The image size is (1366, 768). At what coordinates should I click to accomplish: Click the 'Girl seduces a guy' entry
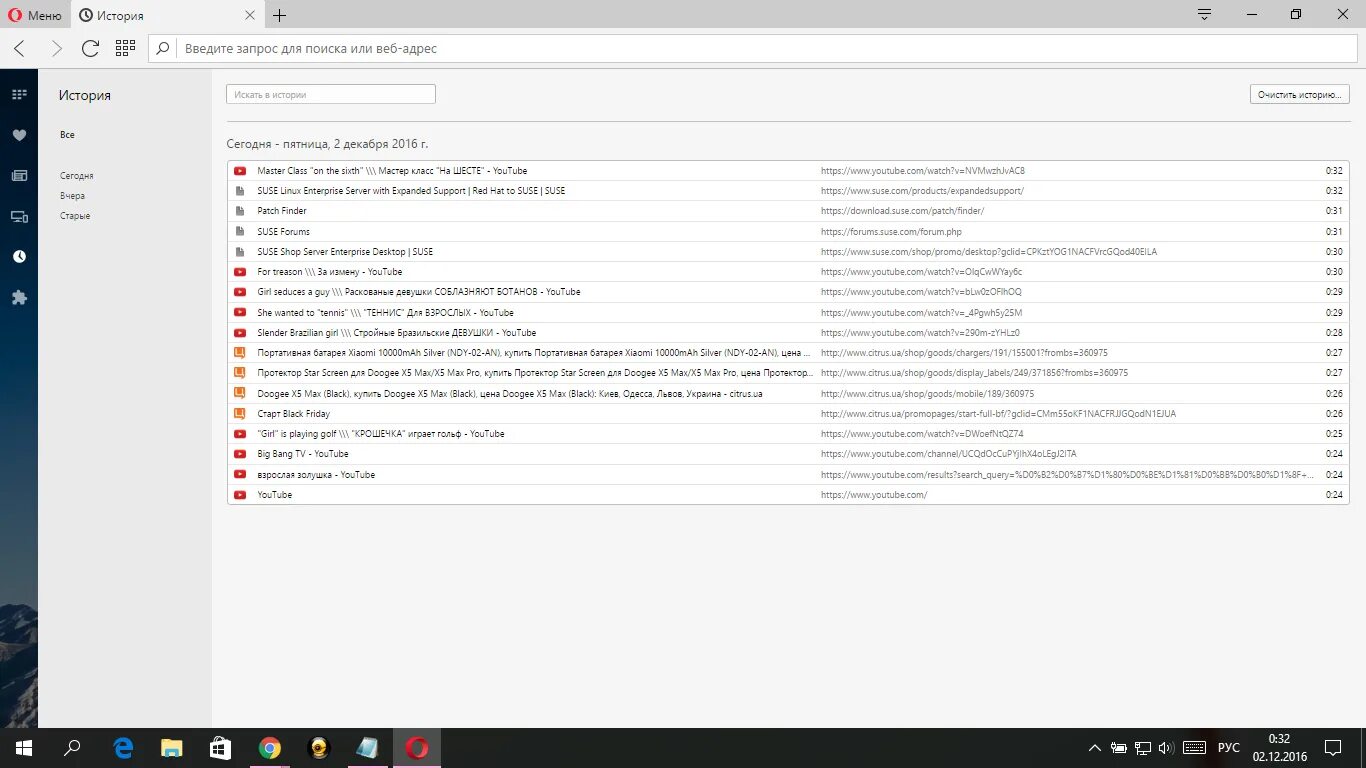pos(788,292)
